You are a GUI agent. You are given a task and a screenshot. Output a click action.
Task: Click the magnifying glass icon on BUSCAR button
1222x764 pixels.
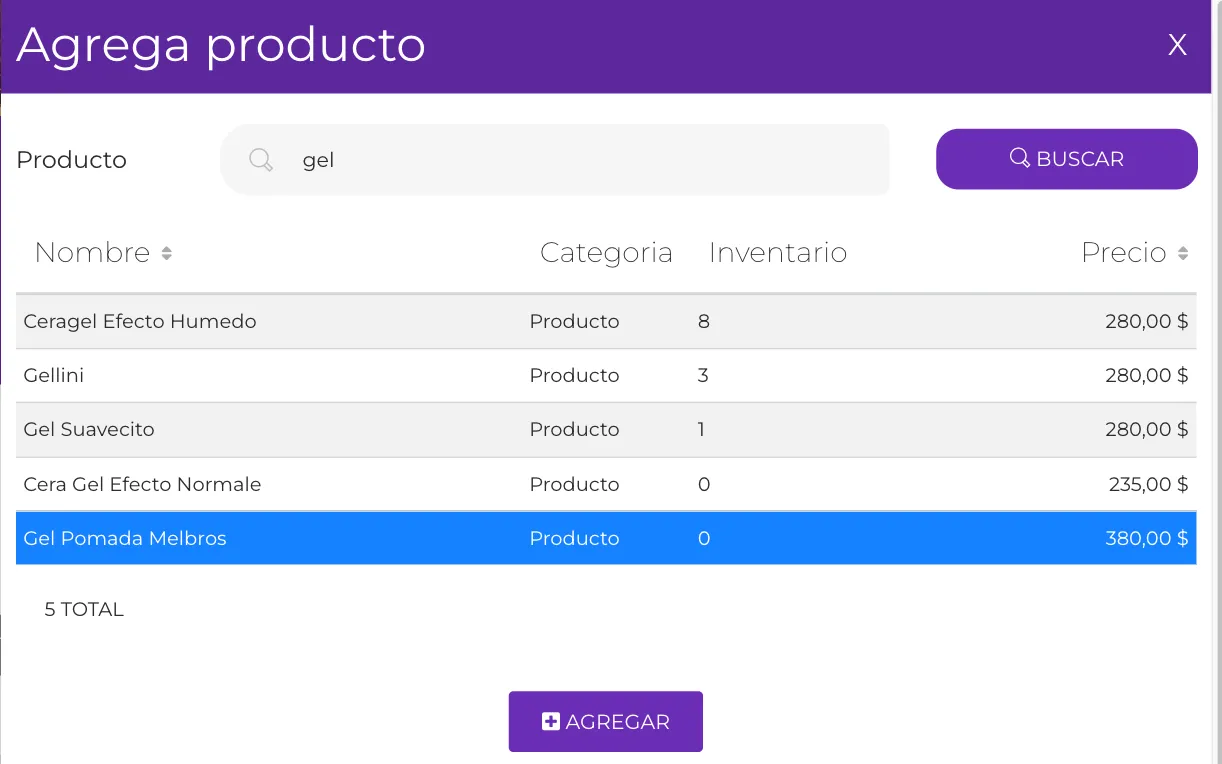coord(1021,158)
